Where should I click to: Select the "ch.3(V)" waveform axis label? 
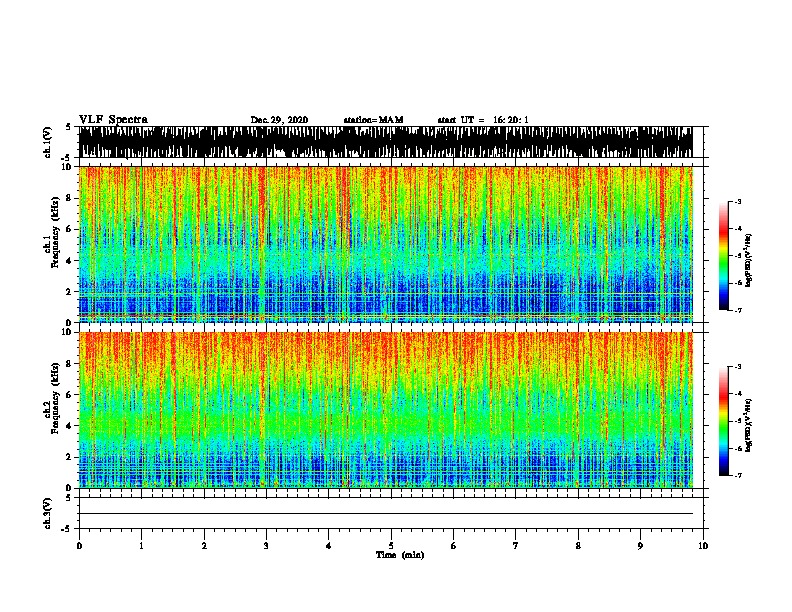point(47,513)
